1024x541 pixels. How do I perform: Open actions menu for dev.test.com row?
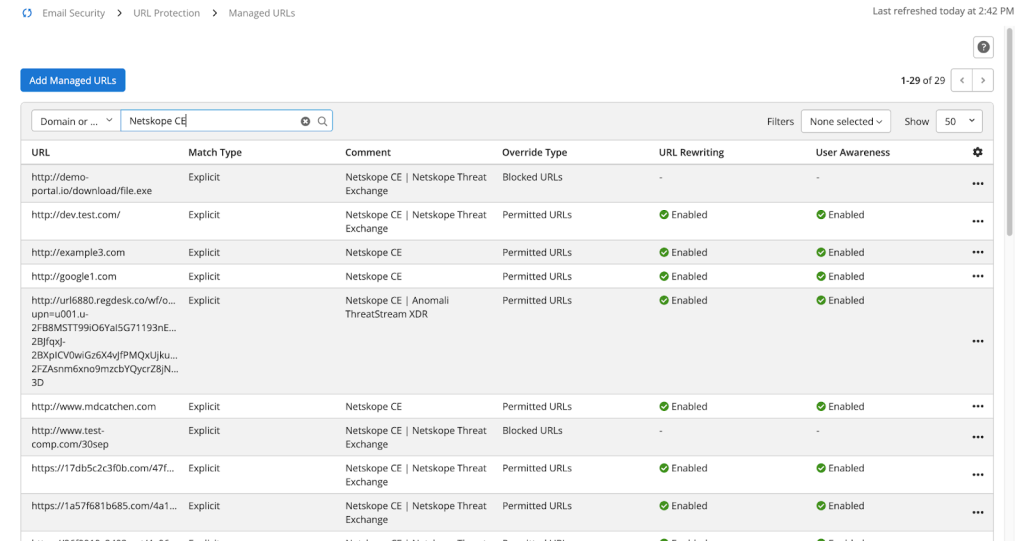point(978,221)
